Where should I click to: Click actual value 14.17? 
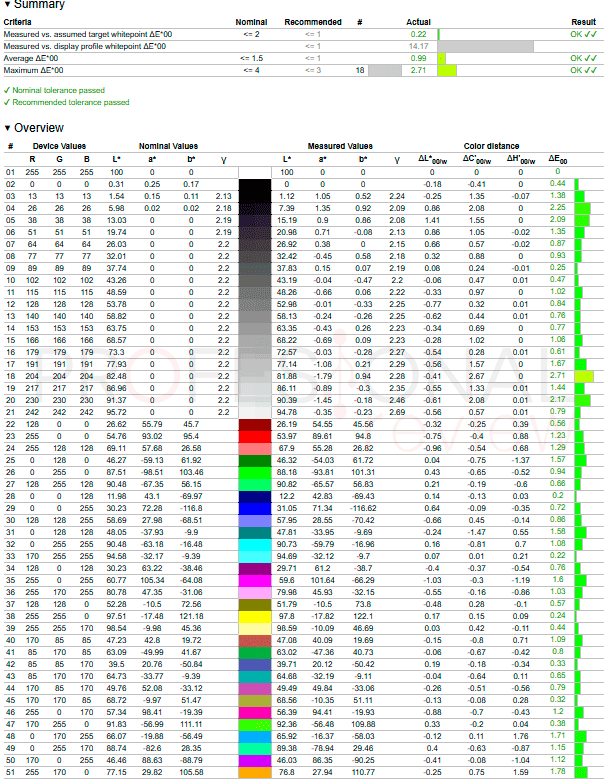[x=418, y=46]
